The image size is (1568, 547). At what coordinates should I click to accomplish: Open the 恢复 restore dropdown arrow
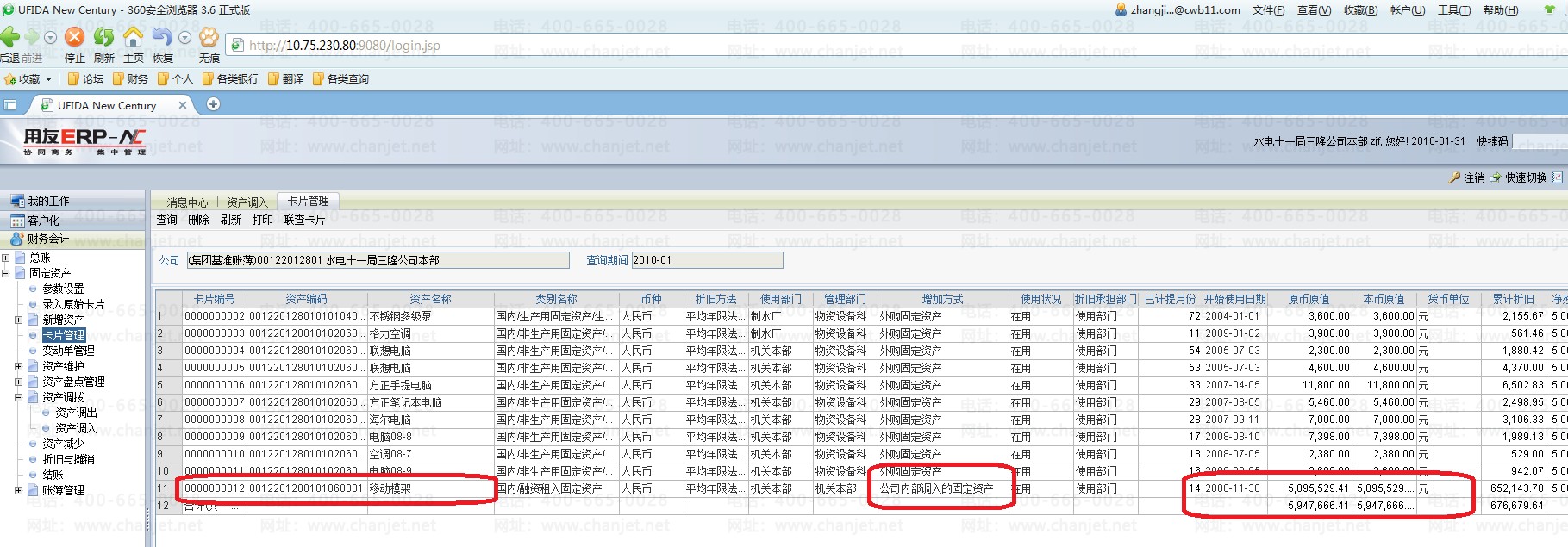pos(184,38)
